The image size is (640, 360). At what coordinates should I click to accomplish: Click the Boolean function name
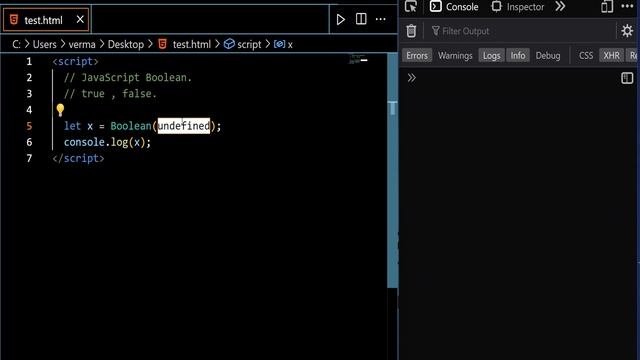(x=131, y=126)
